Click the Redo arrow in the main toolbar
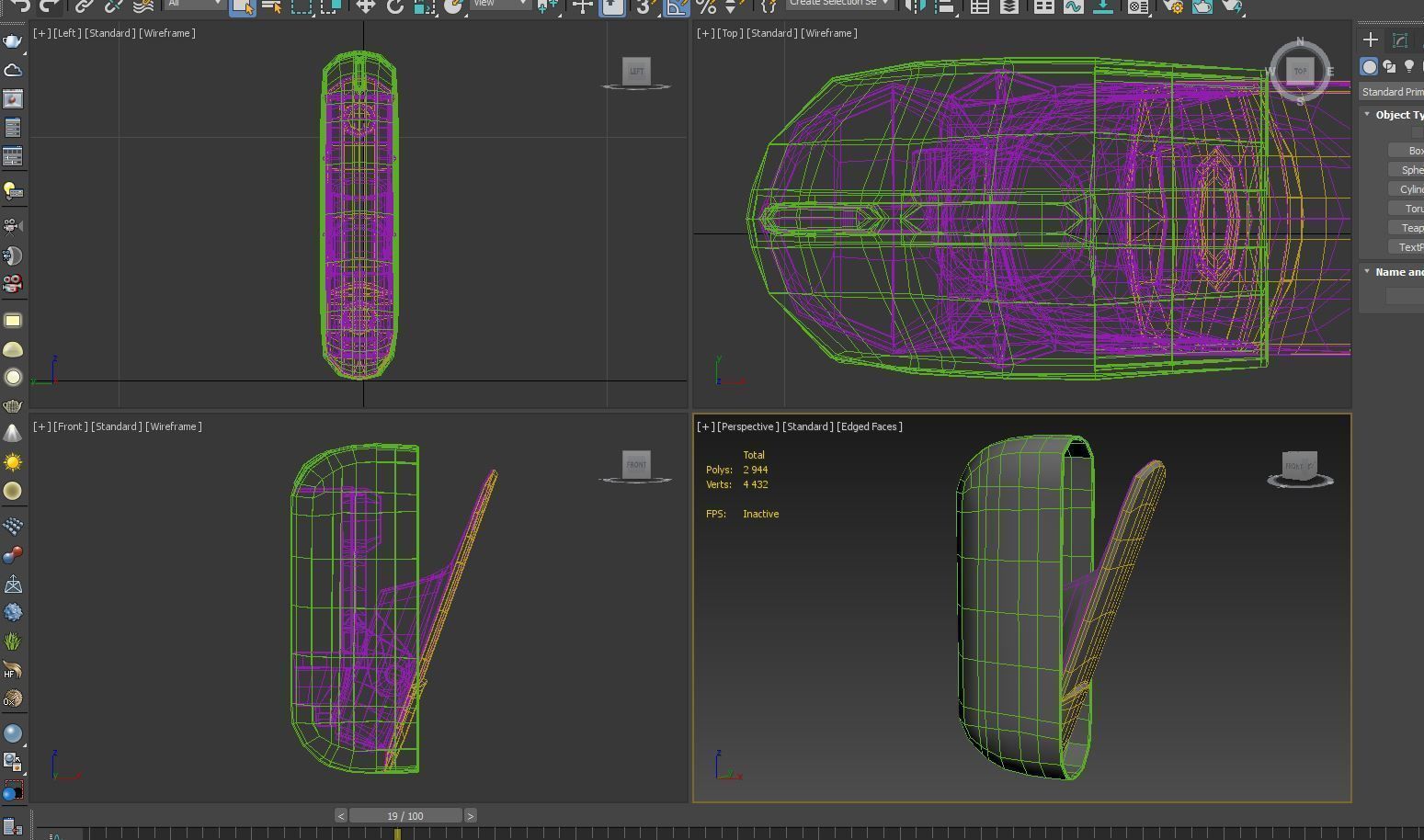Viewport: 1424px width, 840px height. 50,6
